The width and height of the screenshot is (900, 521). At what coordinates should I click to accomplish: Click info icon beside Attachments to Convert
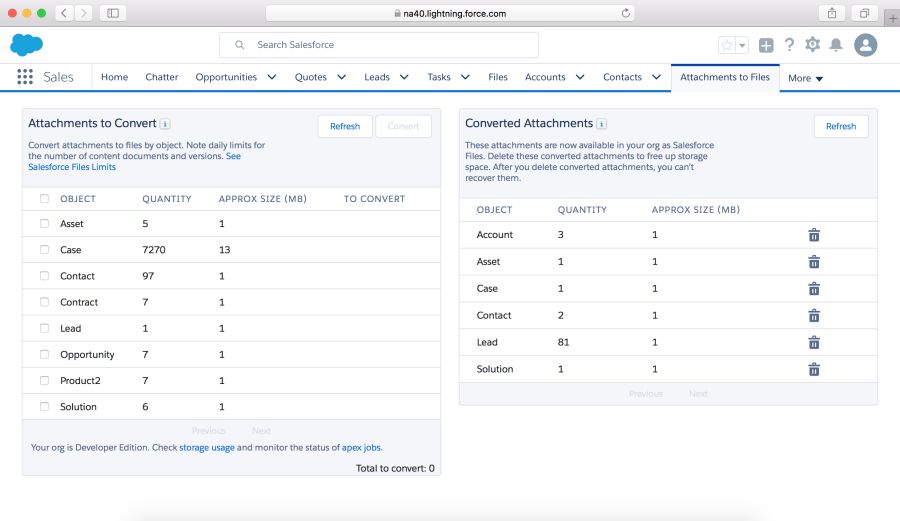click(165, 124)
